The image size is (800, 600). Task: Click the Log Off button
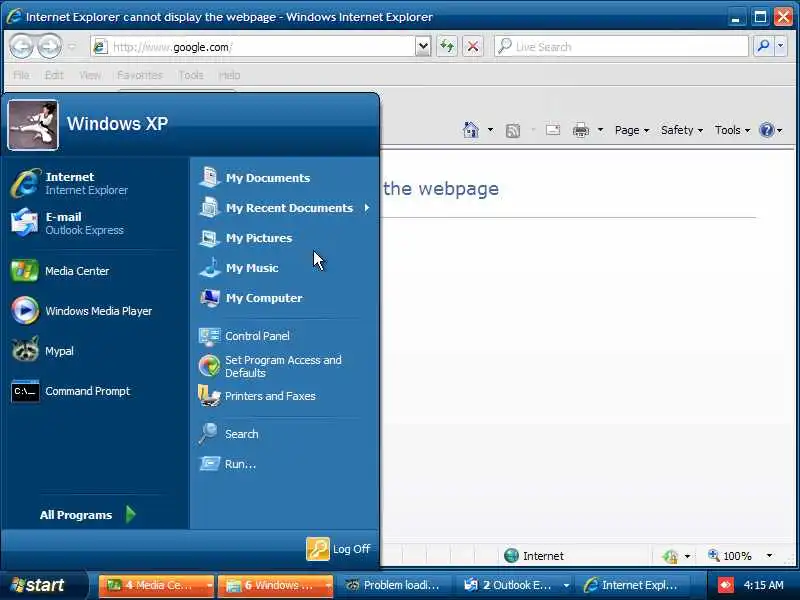339,549
